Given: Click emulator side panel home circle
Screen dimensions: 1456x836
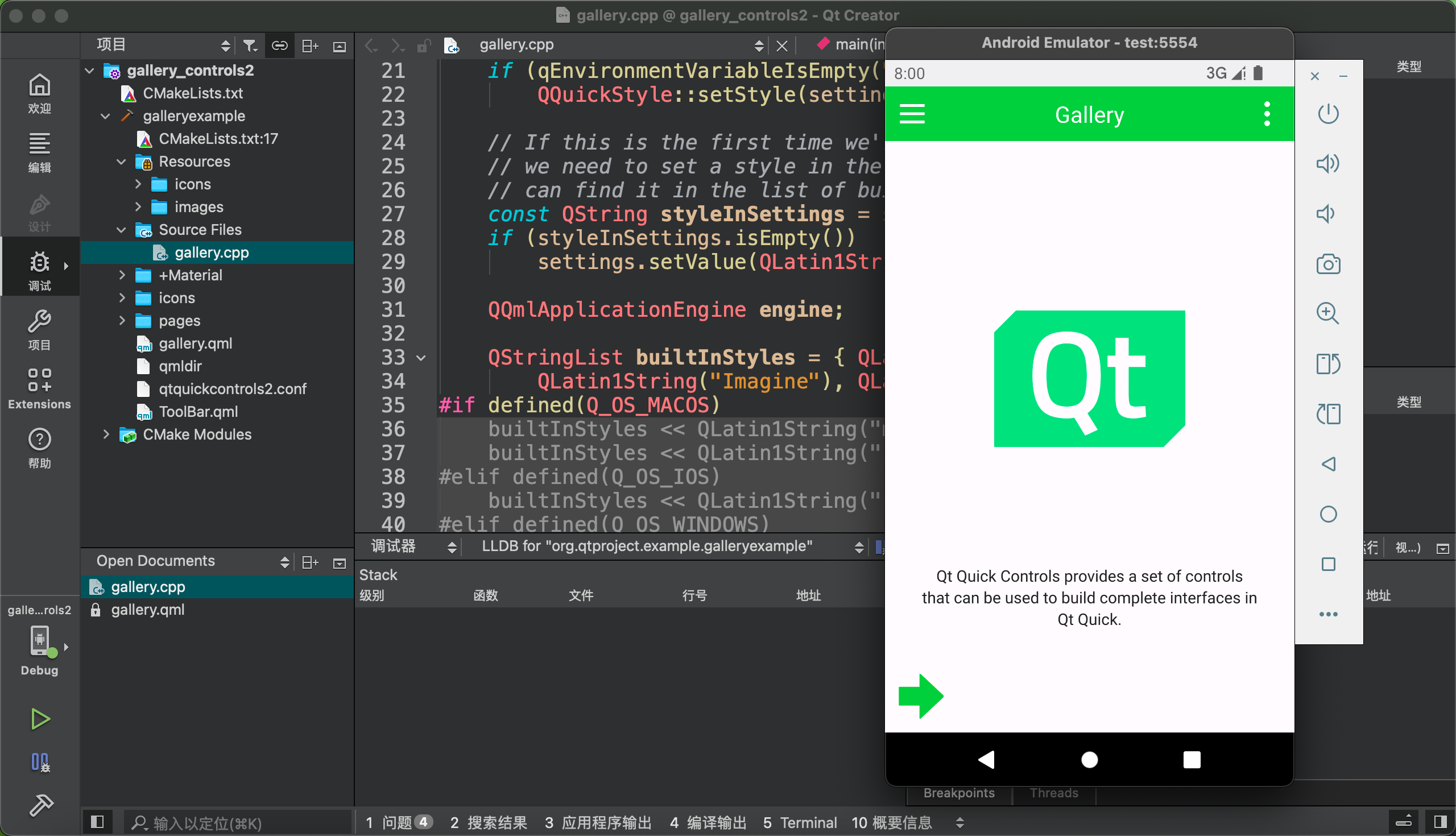Looking at the screenshot, I should [1328, 514].
